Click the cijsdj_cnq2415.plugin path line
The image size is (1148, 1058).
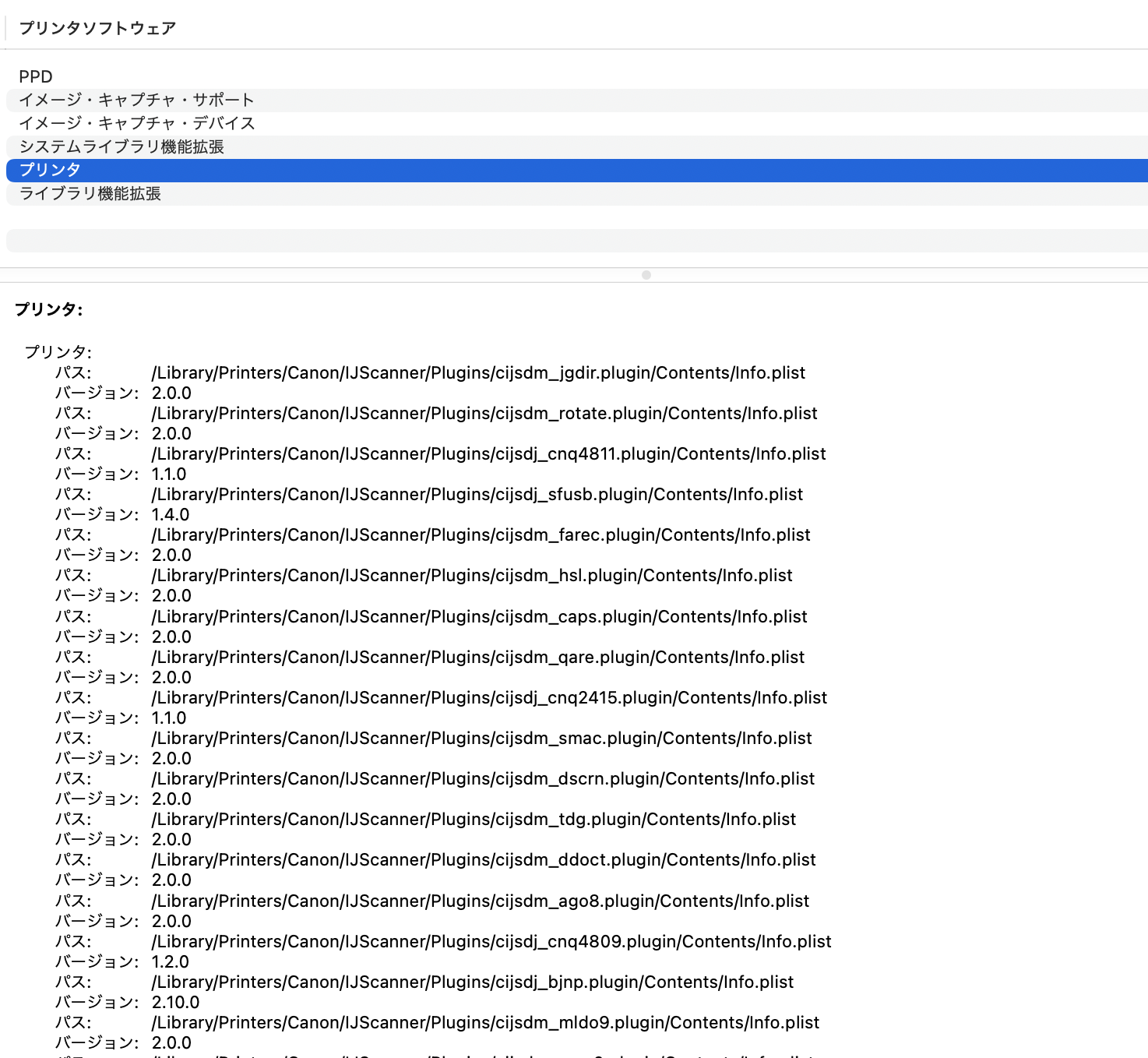[489, 697]
